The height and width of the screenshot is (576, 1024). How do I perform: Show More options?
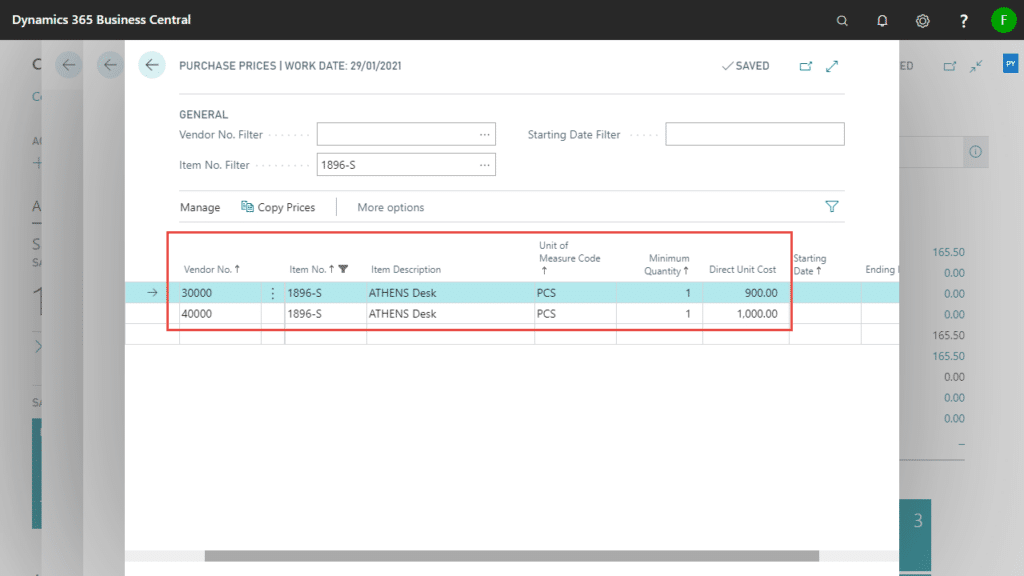391,207
